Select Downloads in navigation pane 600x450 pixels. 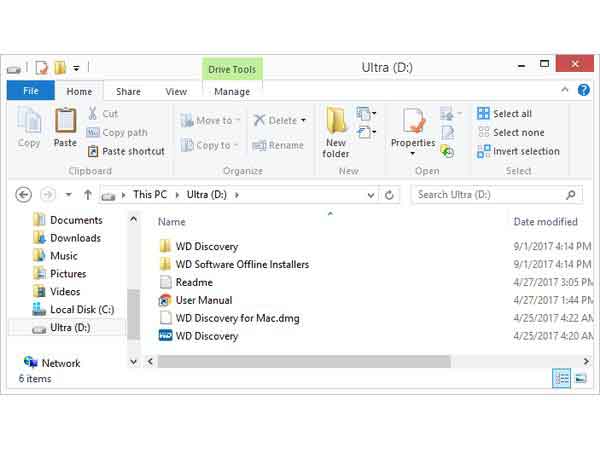(x=67, y=238)
